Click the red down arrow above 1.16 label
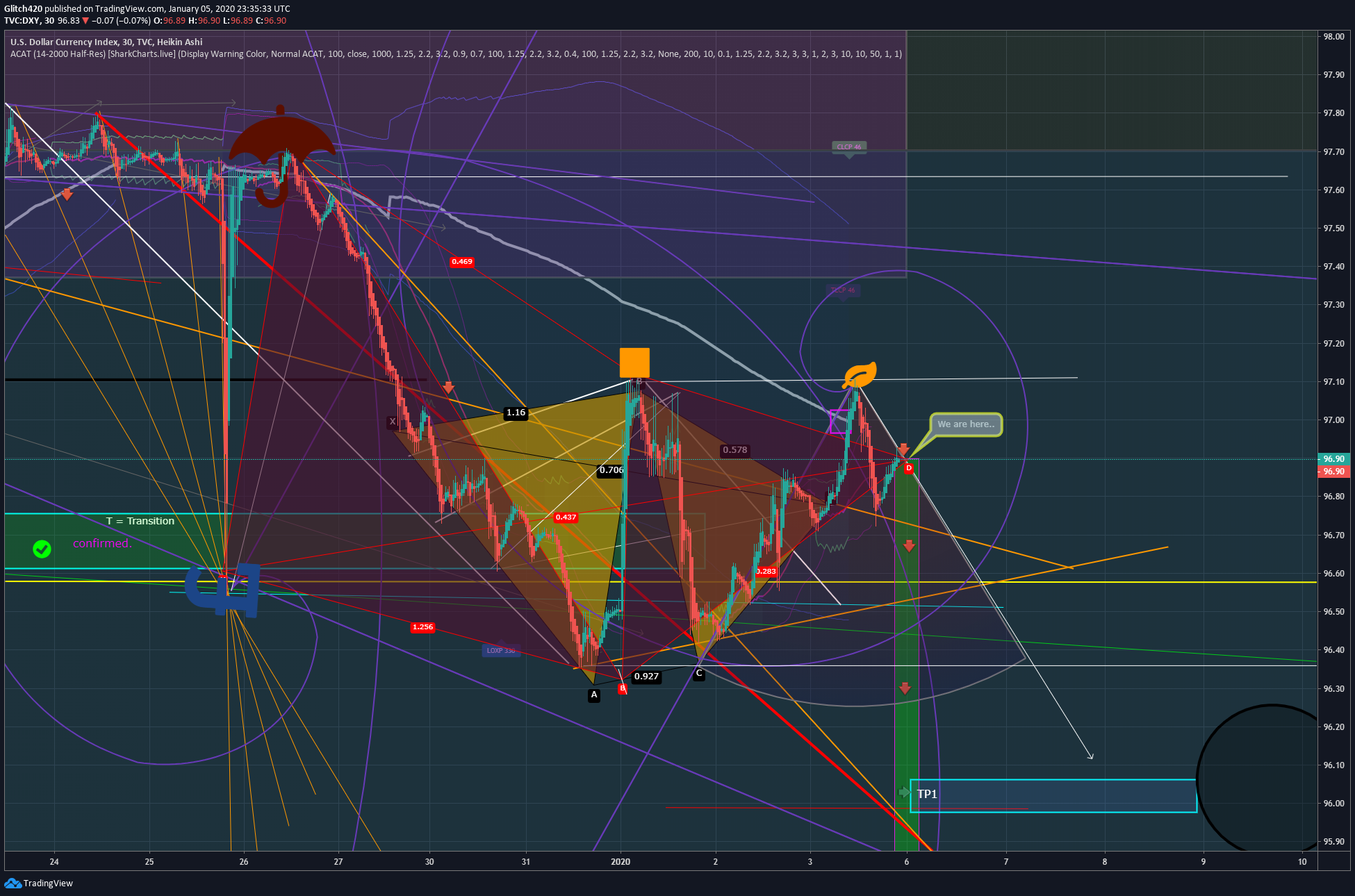 pyautogui.click(x=449, y=388)
